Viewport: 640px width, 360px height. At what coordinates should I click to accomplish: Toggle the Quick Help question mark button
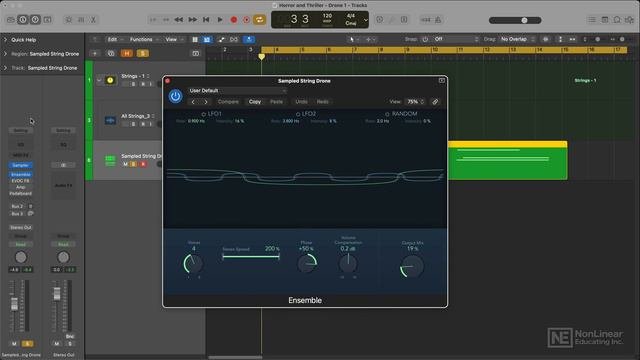tap(36, 20)
